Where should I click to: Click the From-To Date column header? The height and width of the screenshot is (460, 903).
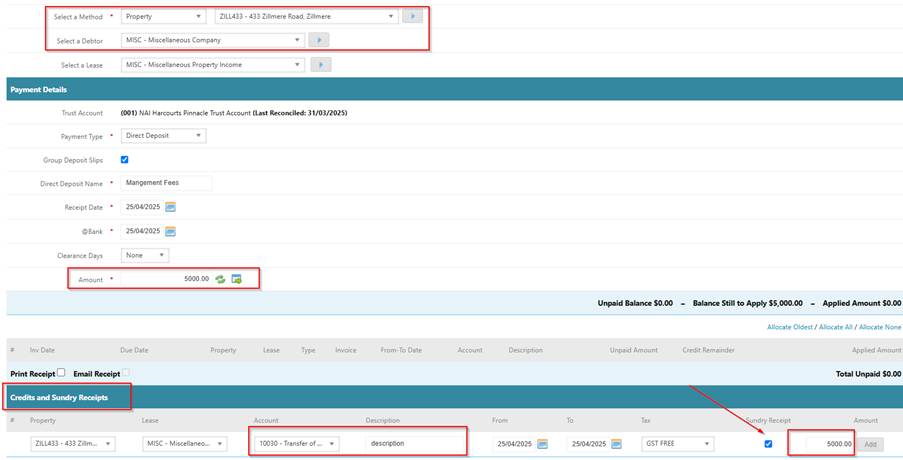pos(401,350)
